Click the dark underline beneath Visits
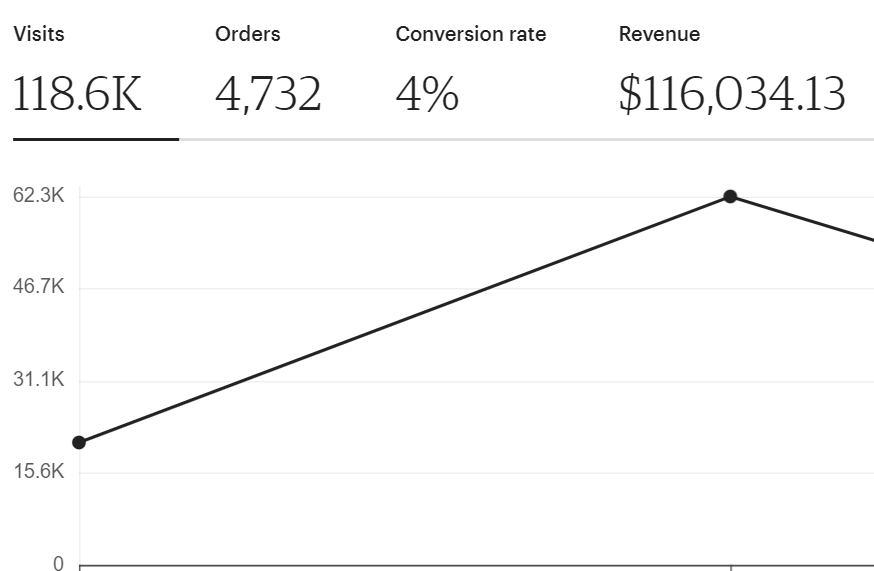This screenshot has height=571, width=874. click(x=96, y=139)
